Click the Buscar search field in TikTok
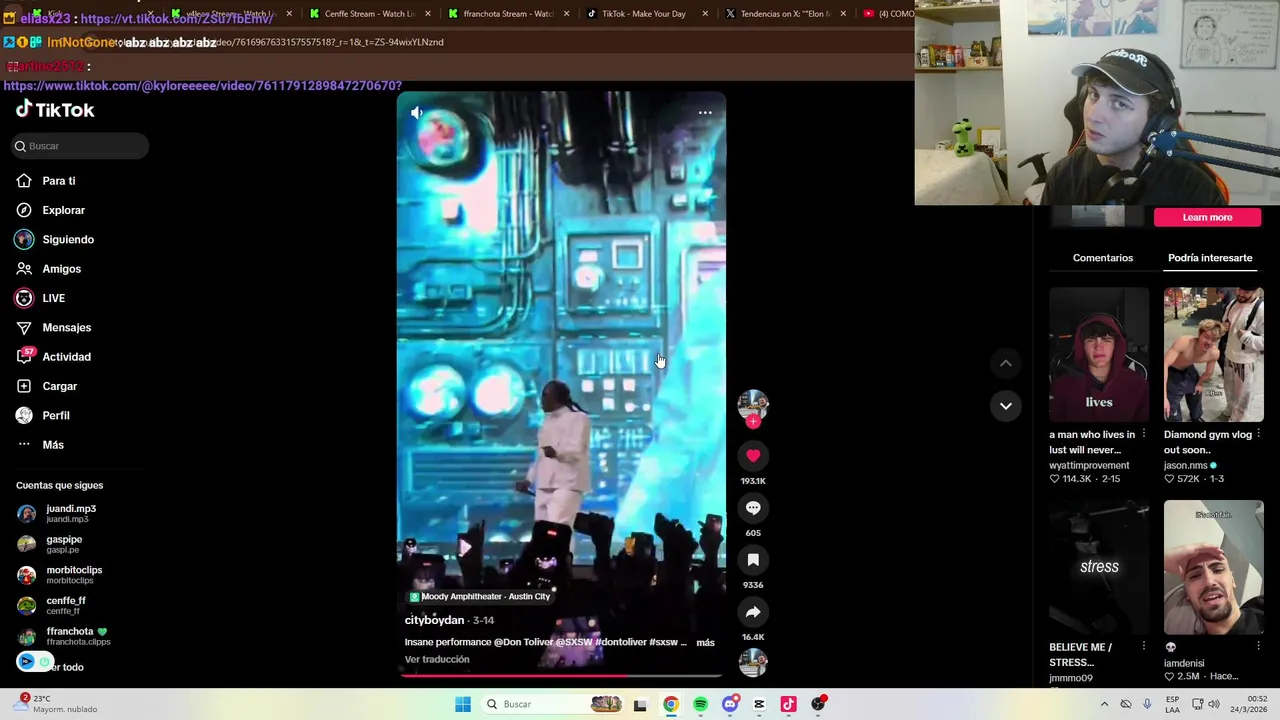 point(80,146)
